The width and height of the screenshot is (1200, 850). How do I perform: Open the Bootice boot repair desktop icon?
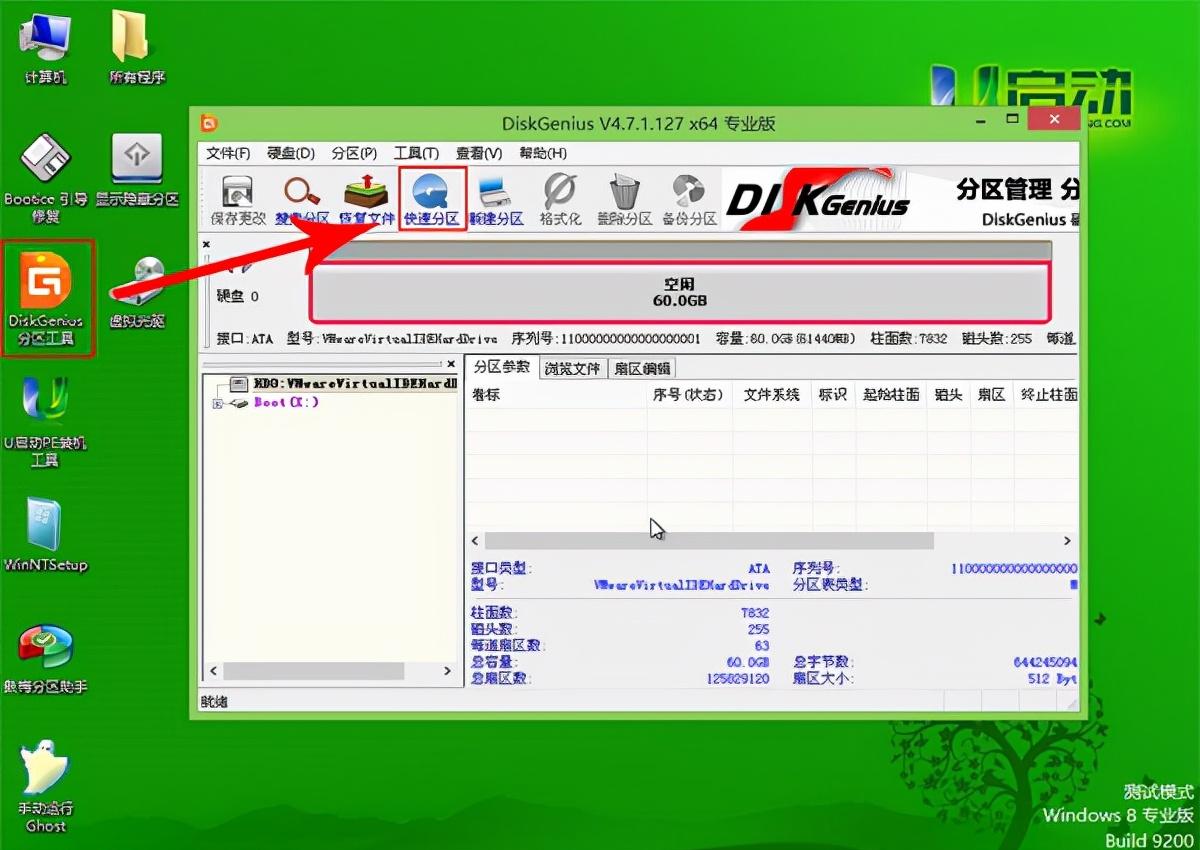click(x=45, y=178)
